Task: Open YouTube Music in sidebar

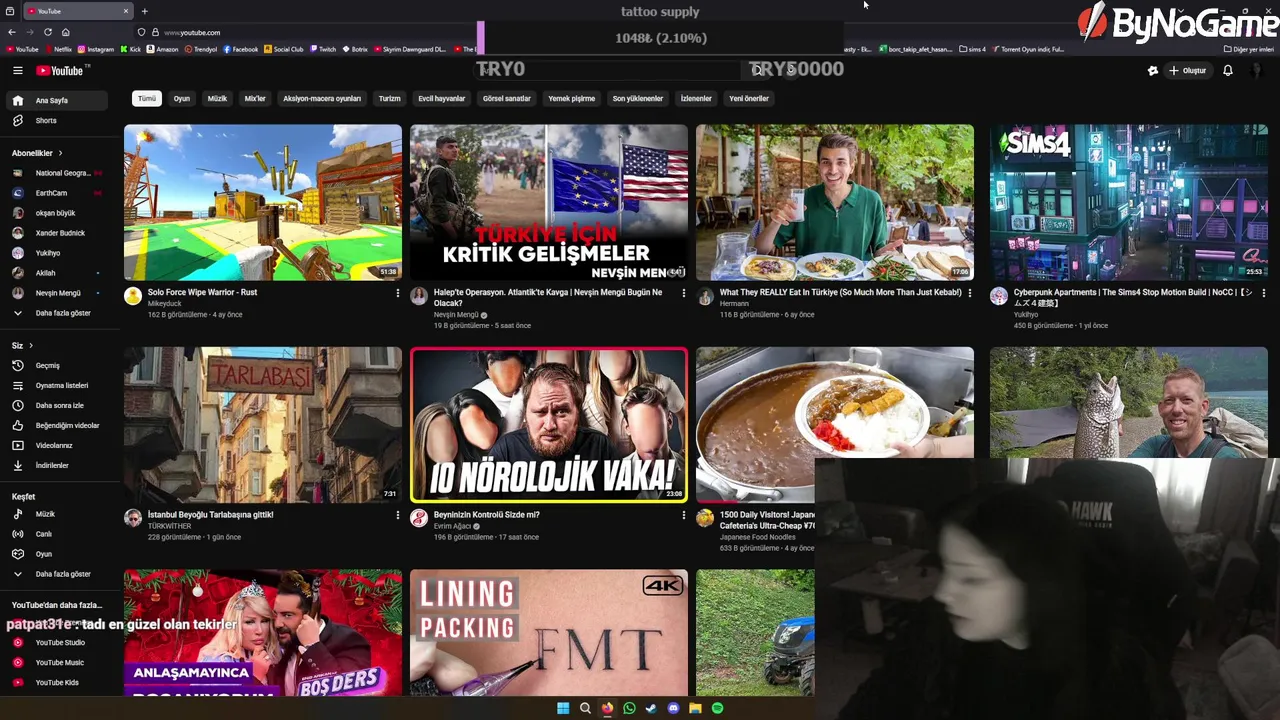Action: tap(59, 663)
